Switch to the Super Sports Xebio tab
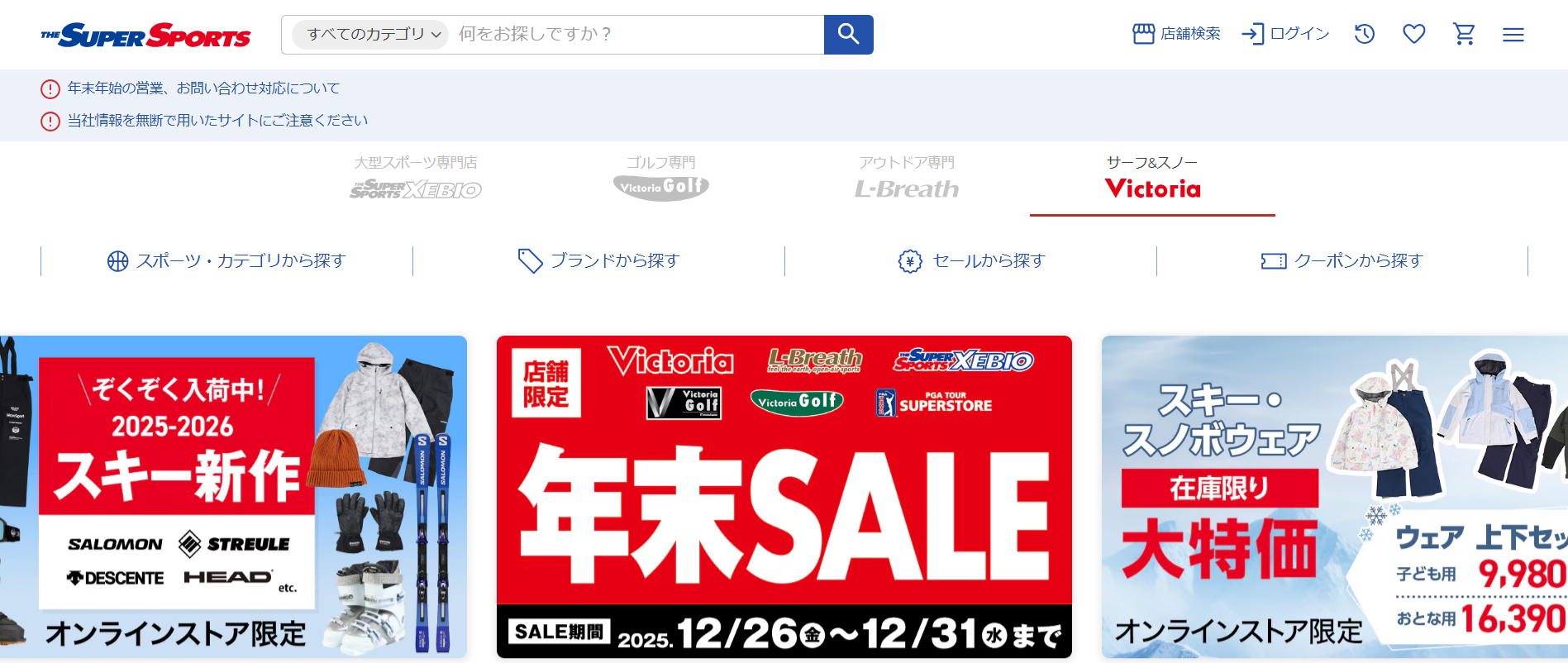 416,179
